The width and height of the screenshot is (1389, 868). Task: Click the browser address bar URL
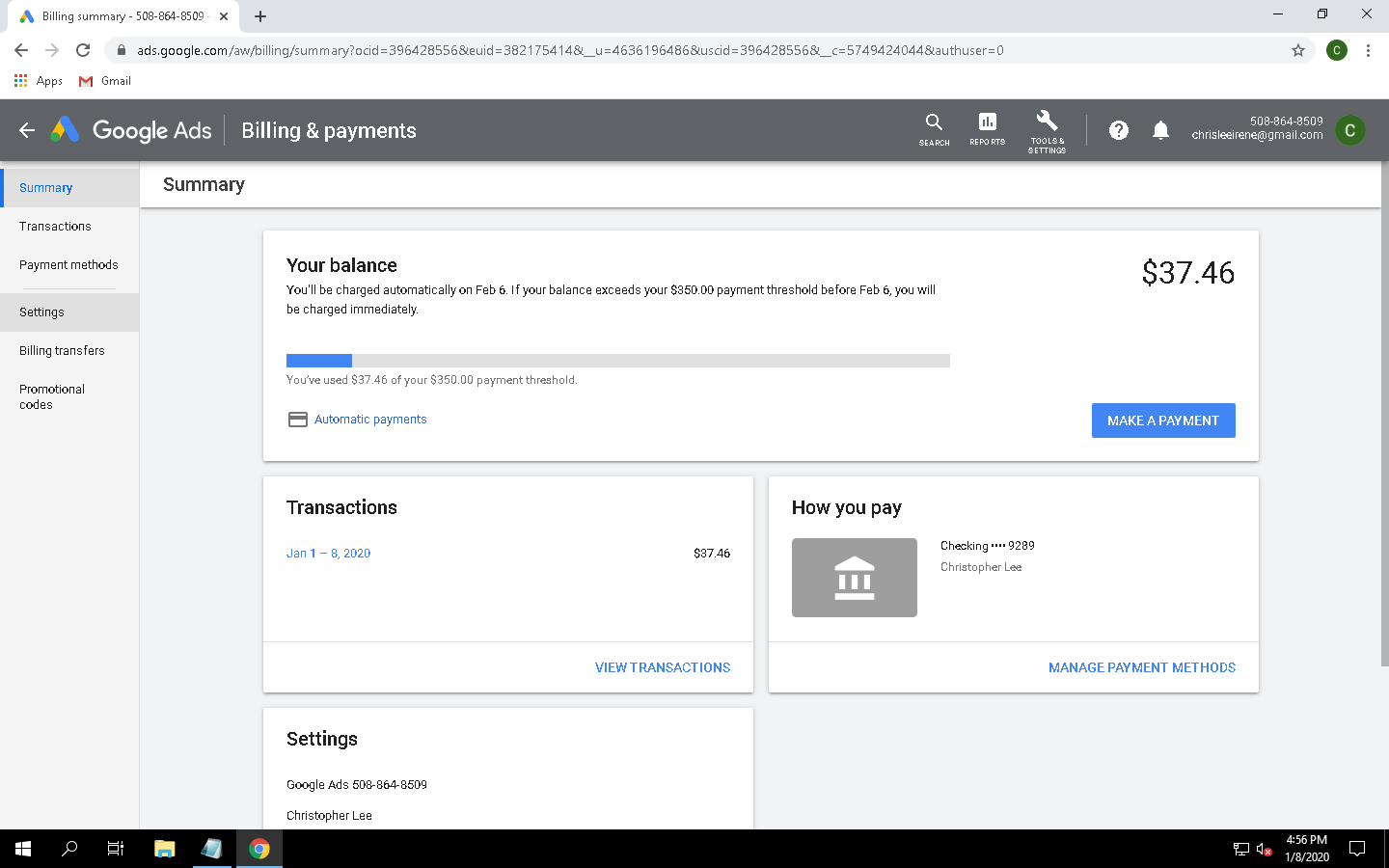tap(569, 50)
